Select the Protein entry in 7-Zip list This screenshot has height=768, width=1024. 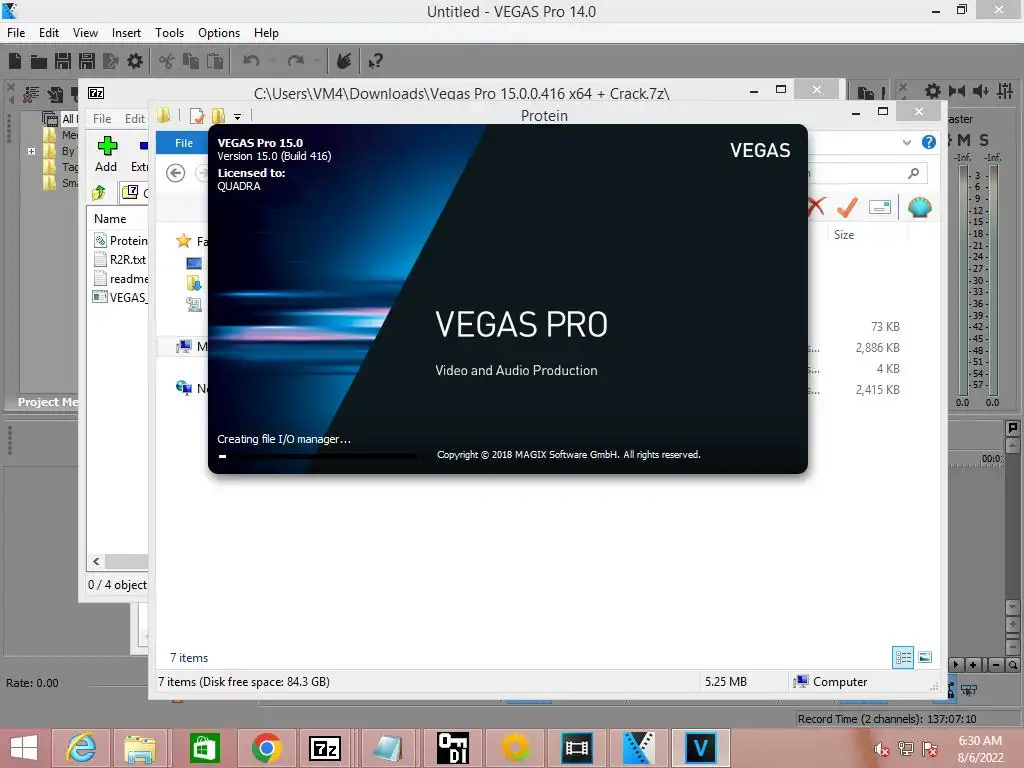tap(121, 240)
